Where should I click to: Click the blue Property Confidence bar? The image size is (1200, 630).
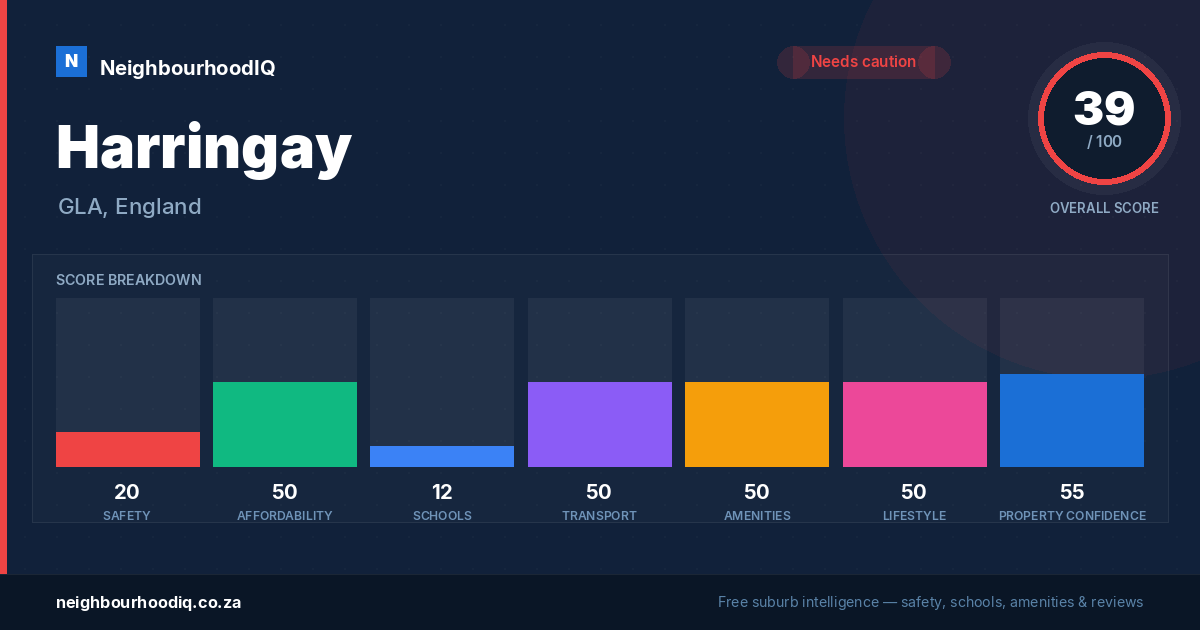click(x=1072, y=420)
